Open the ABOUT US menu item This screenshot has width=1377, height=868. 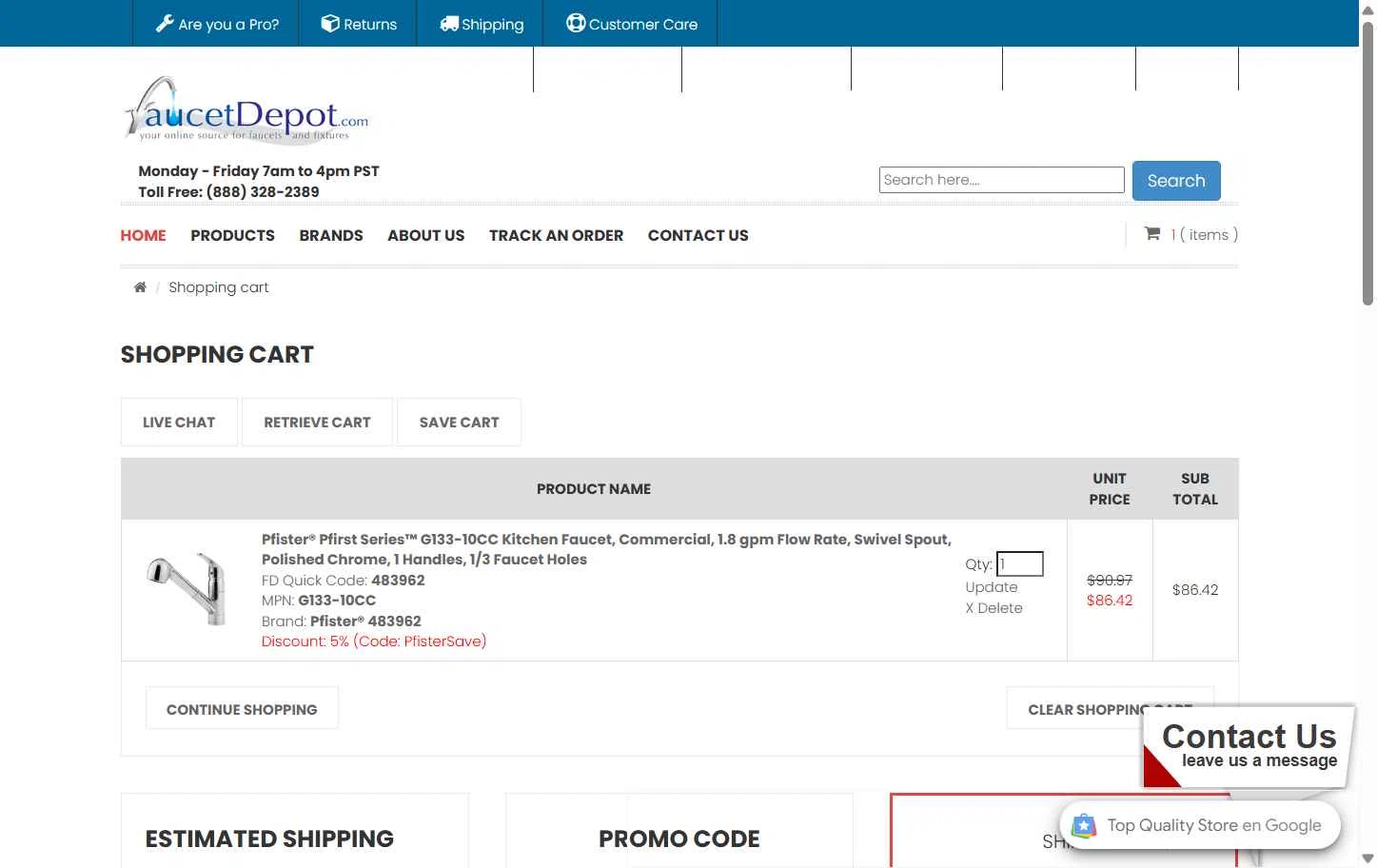426,235
